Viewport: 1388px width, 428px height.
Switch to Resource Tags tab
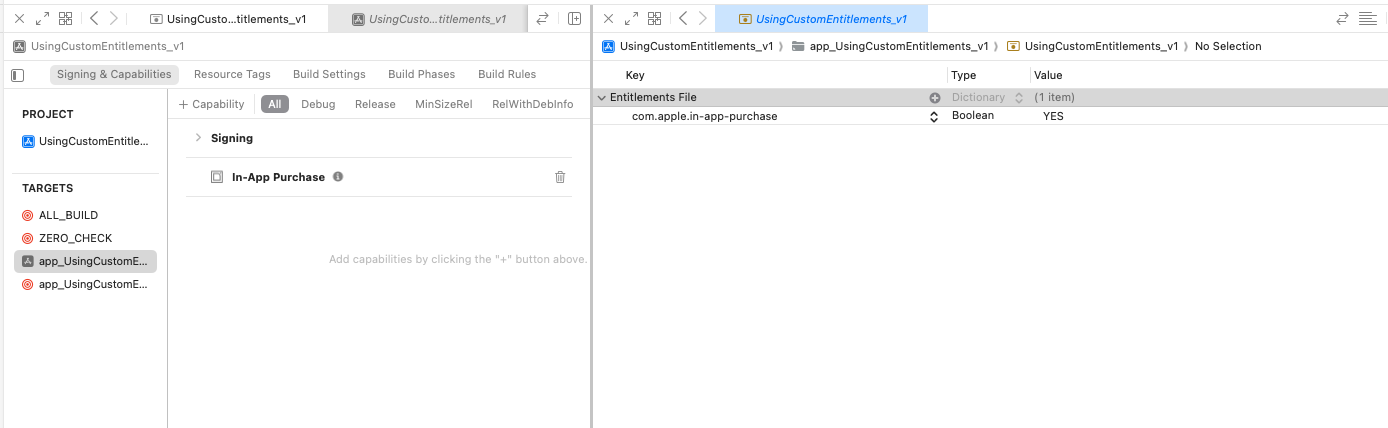coord(232,74)
